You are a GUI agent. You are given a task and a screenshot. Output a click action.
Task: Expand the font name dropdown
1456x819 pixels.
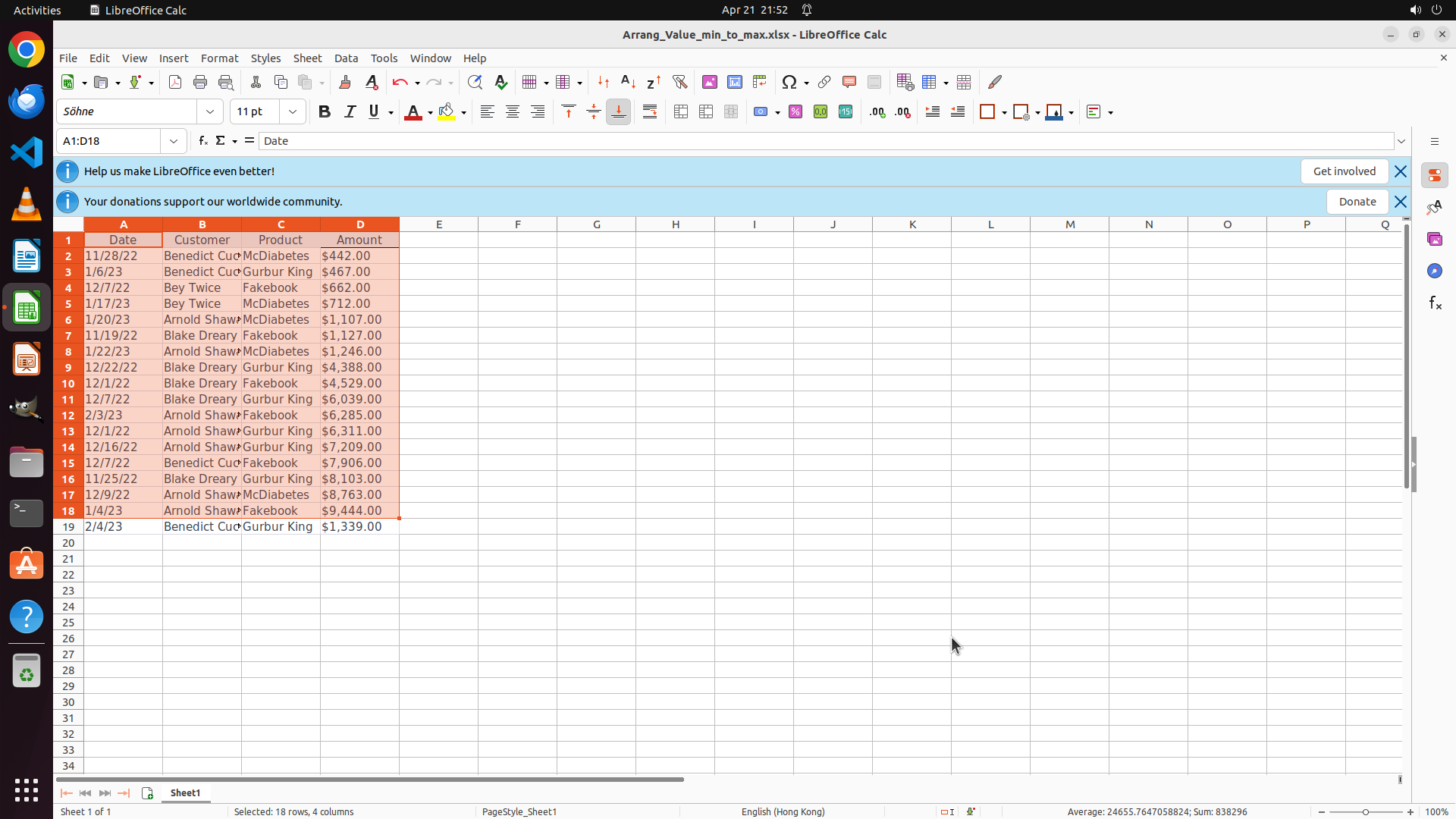210,112
